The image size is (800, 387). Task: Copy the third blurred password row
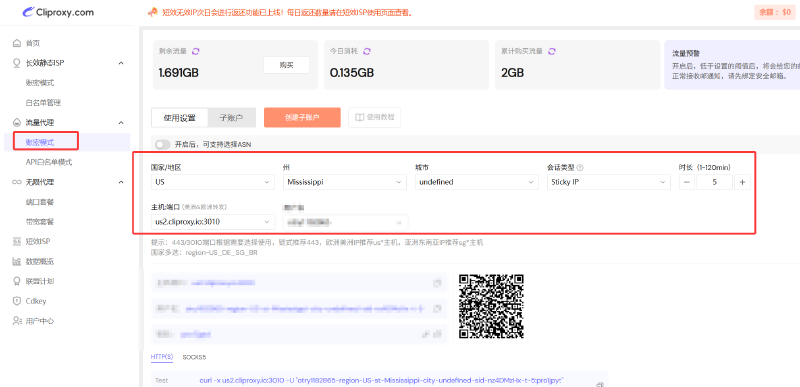pyautogui.click(x=437, y=334)
